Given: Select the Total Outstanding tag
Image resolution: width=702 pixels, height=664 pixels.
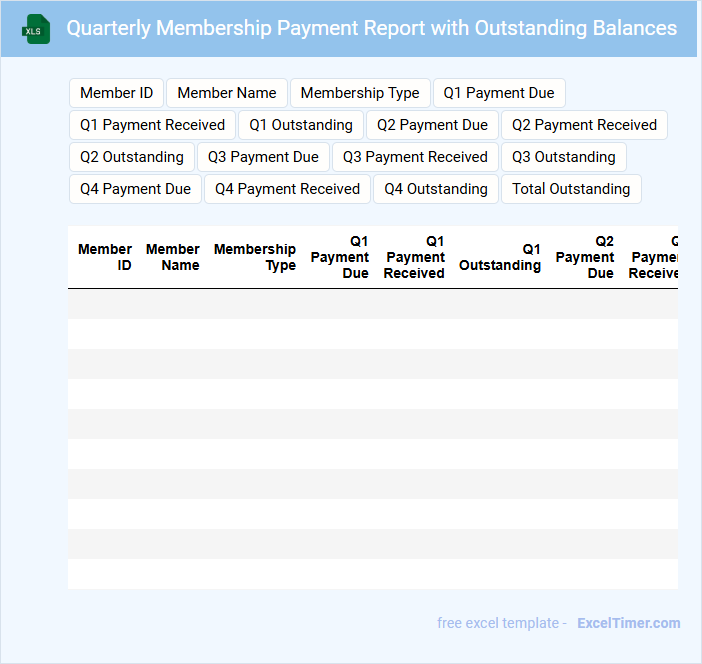Looking at the screenshot, I should [571, 189].
